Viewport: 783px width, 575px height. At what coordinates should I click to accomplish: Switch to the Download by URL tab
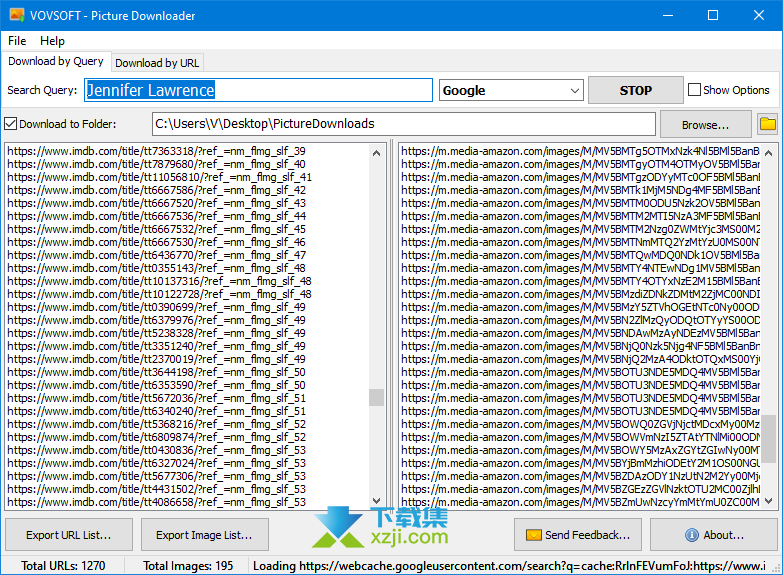157,63
